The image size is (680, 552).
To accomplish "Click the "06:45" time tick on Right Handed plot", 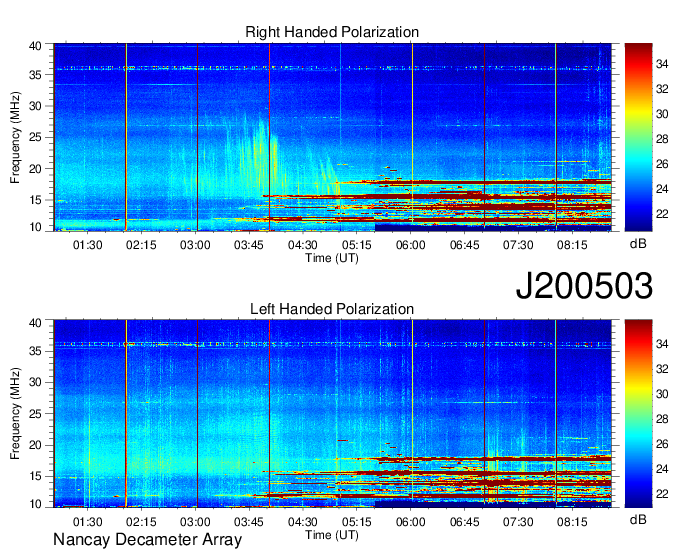I will point(464,245).
